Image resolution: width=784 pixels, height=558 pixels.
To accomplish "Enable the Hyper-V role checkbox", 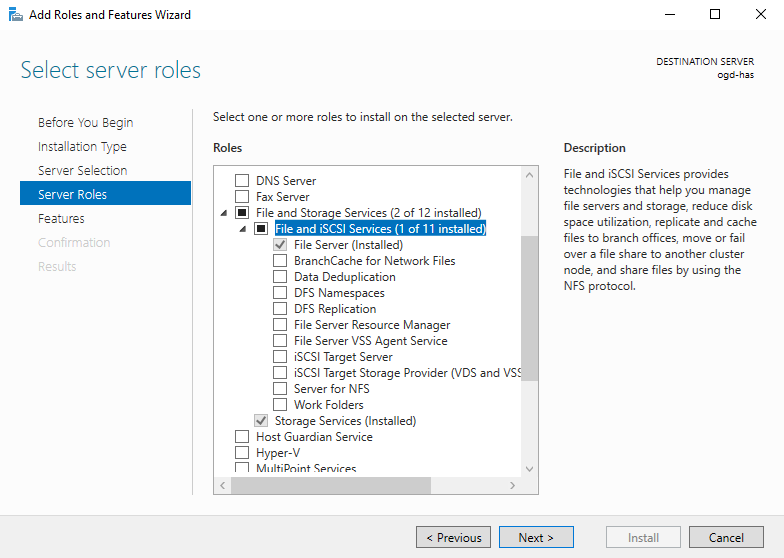I will [241, 453].
